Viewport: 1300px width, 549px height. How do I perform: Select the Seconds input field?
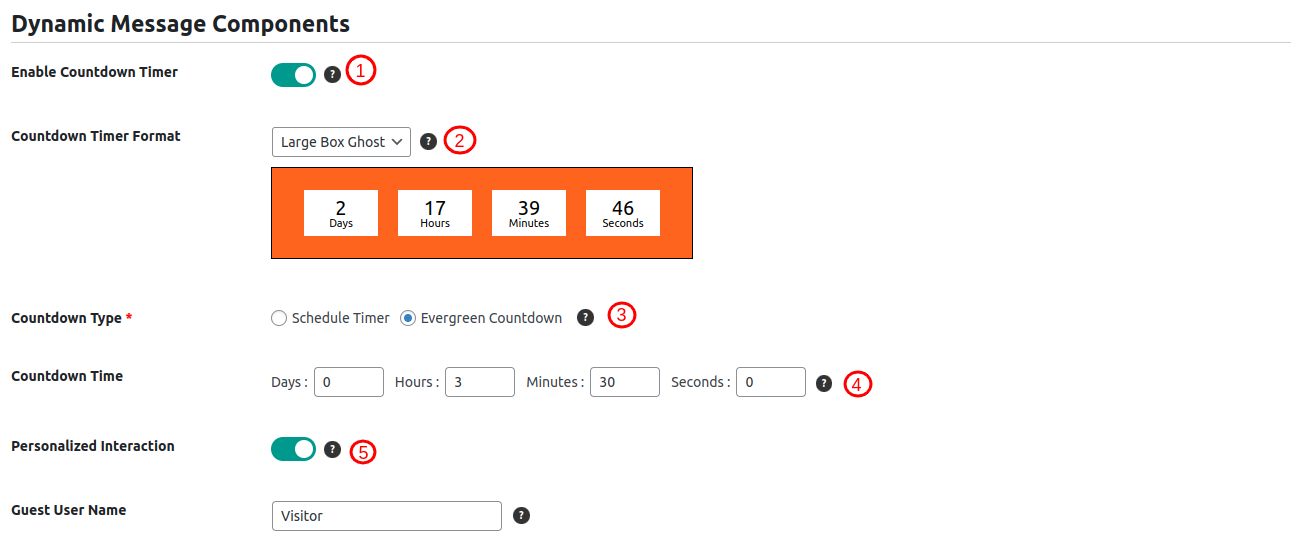coord(771,382)
